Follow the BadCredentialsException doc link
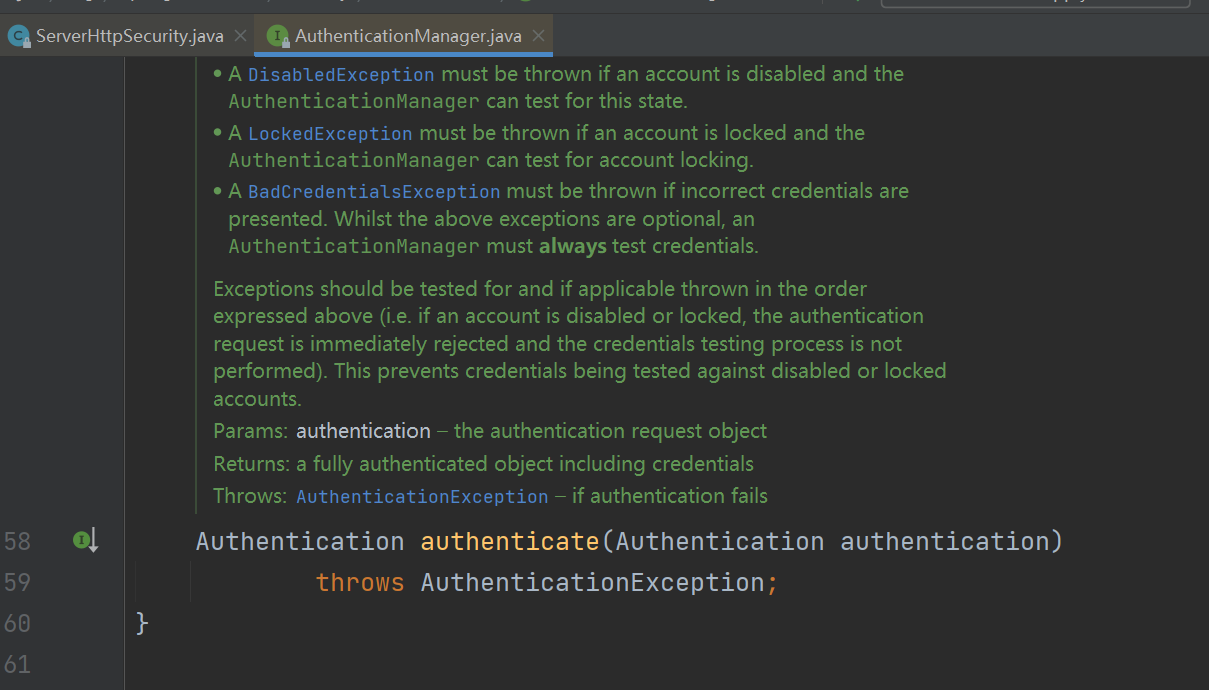The image size is (1209, 690). [374, 192]
